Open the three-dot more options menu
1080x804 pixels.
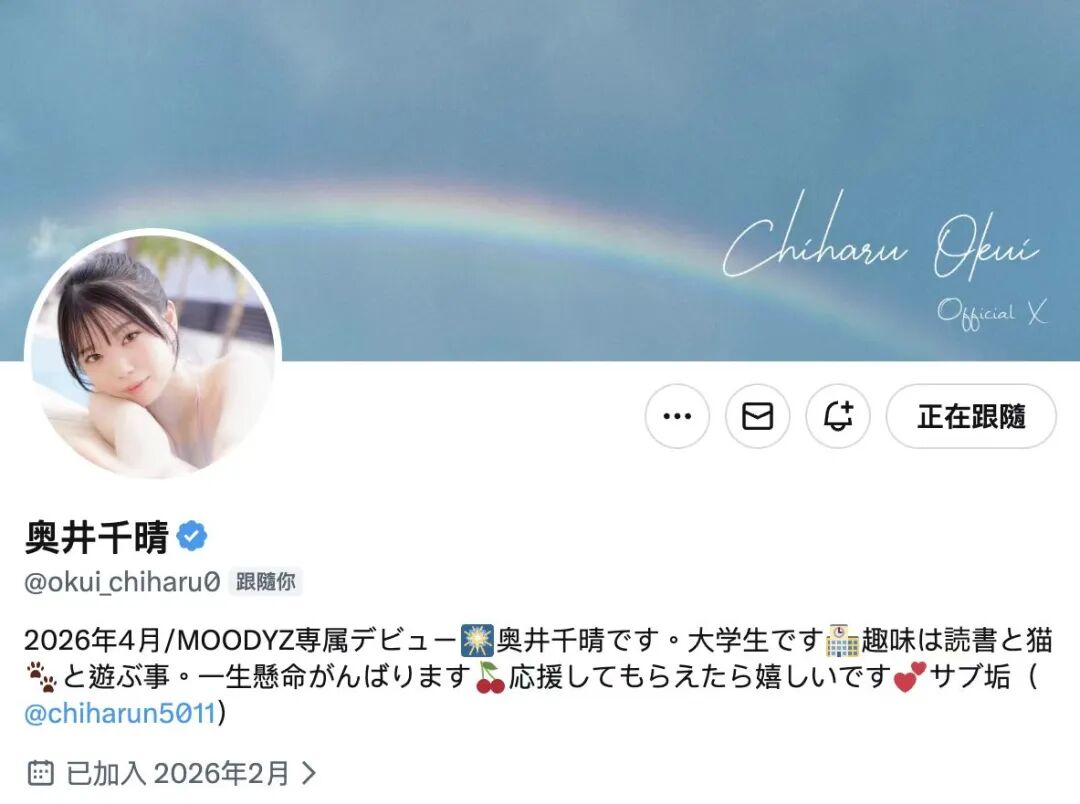677,416
